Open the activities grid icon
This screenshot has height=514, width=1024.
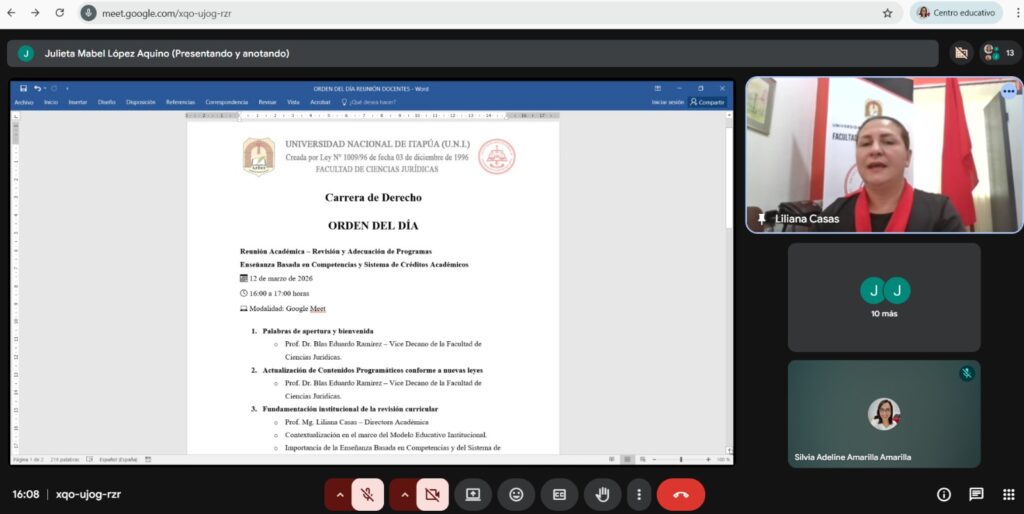(x=1008, y=494)
